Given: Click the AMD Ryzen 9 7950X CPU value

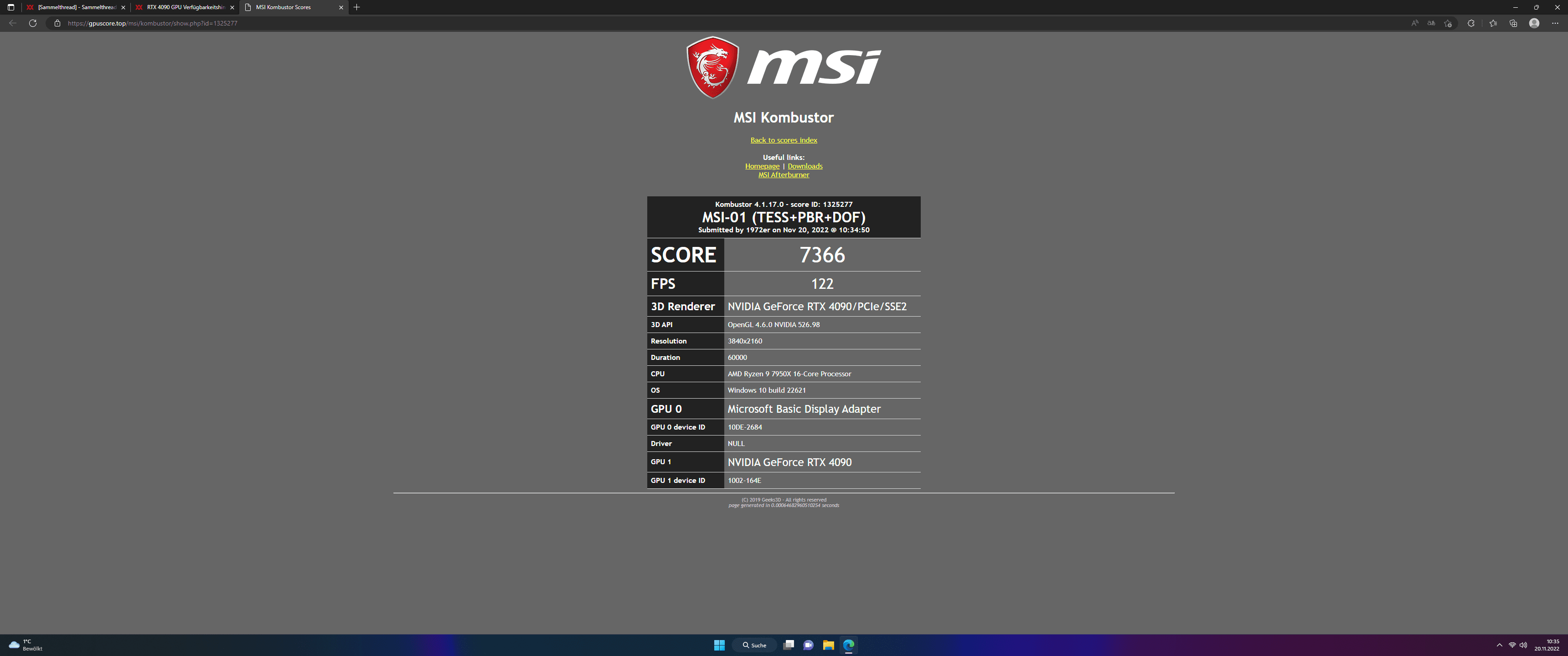Looking at the screenshot, I should point(789,374).
